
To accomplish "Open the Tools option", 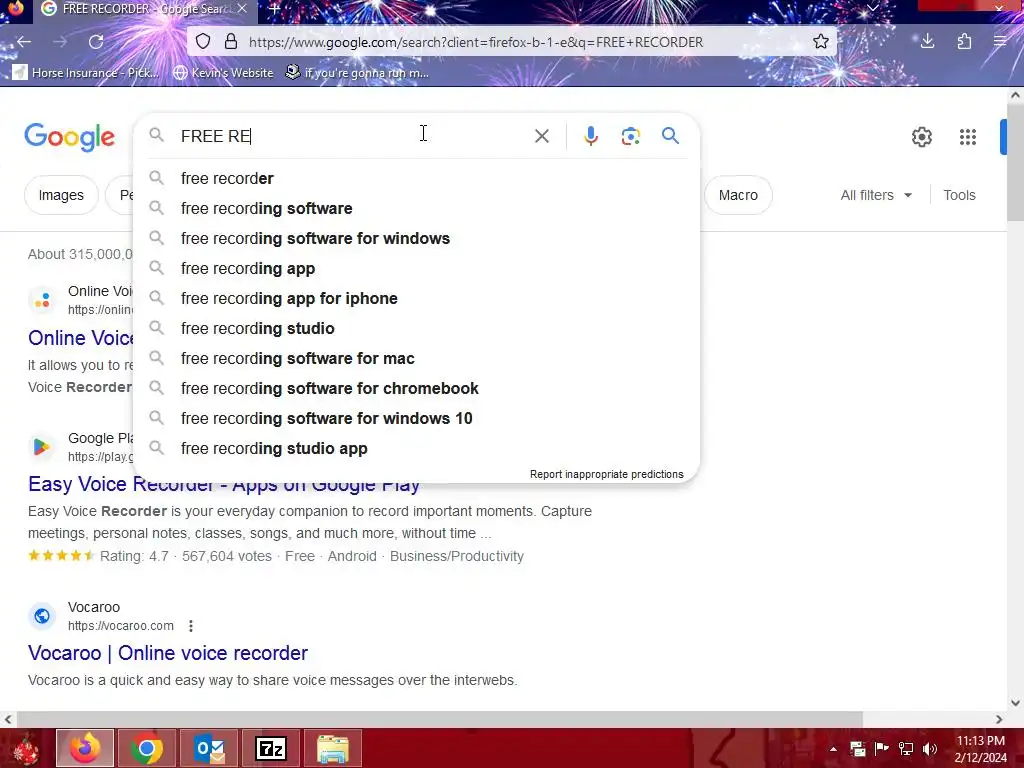I will point(959,195).
